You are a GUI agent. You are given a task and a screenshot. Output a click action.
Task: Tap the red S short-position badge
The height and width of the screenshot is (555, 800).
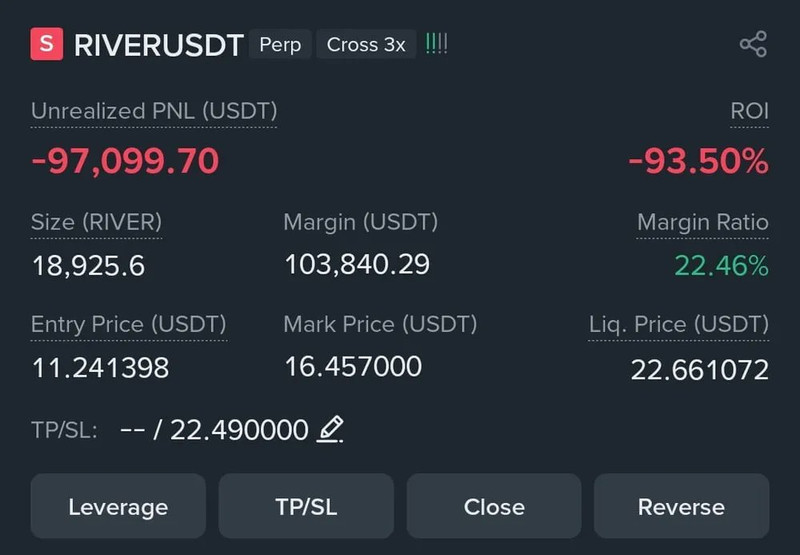[47, 44]
